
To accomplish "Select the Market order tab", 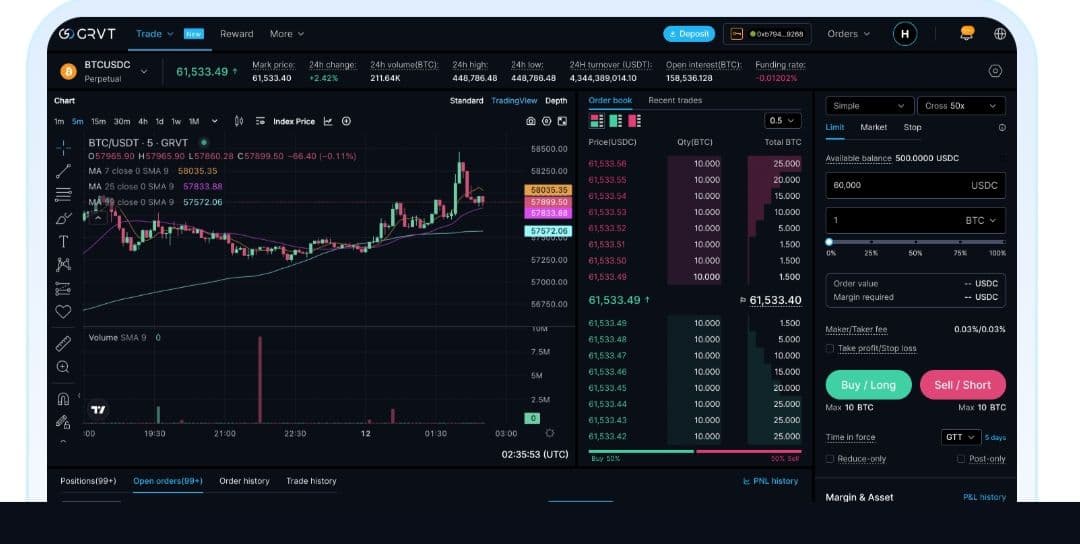I will pos(873,127).
